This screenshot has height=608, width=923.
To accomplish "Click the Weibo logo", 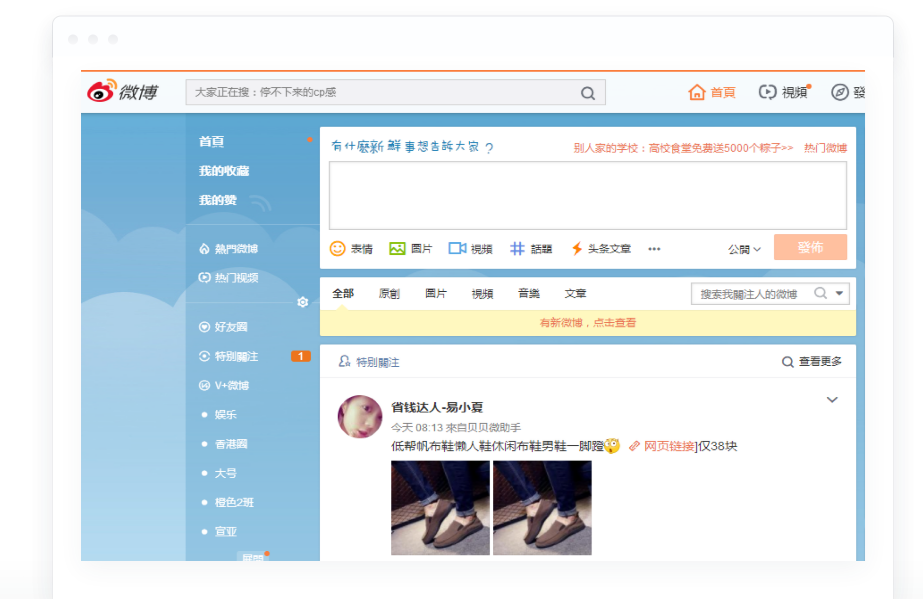I will tap(122, 92).
